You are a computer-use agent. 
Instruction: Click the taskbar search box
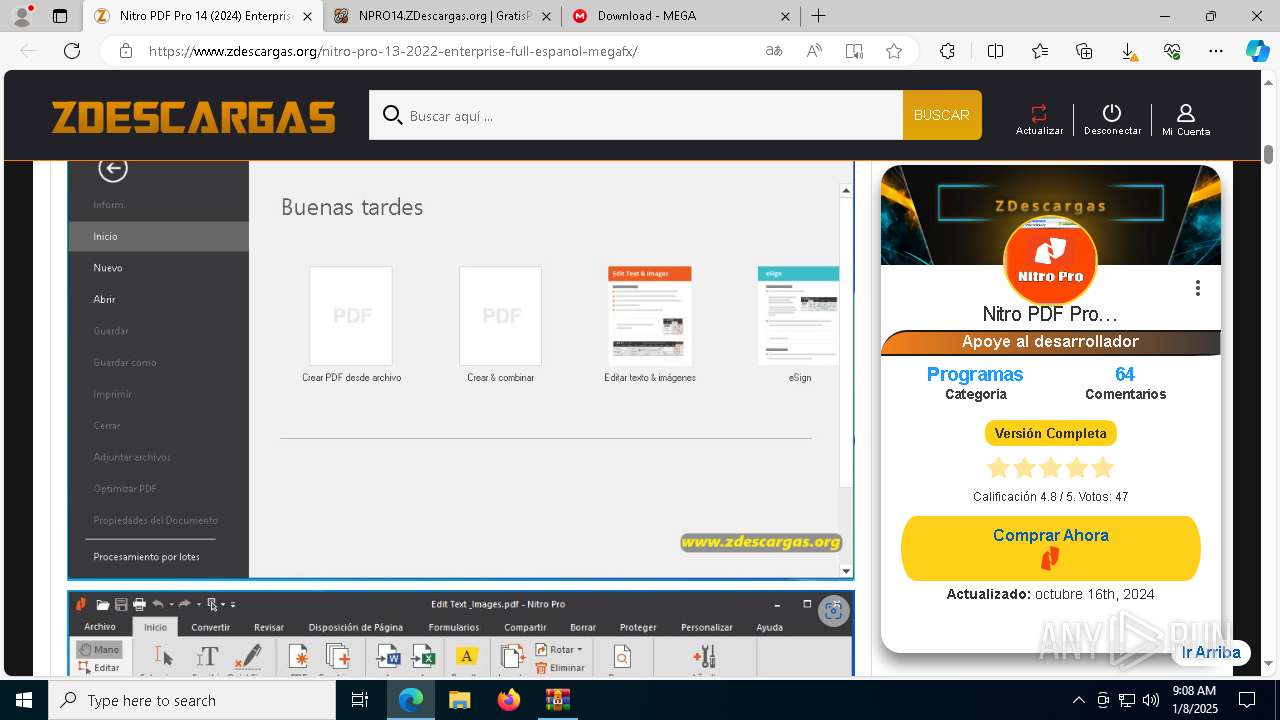192,700
